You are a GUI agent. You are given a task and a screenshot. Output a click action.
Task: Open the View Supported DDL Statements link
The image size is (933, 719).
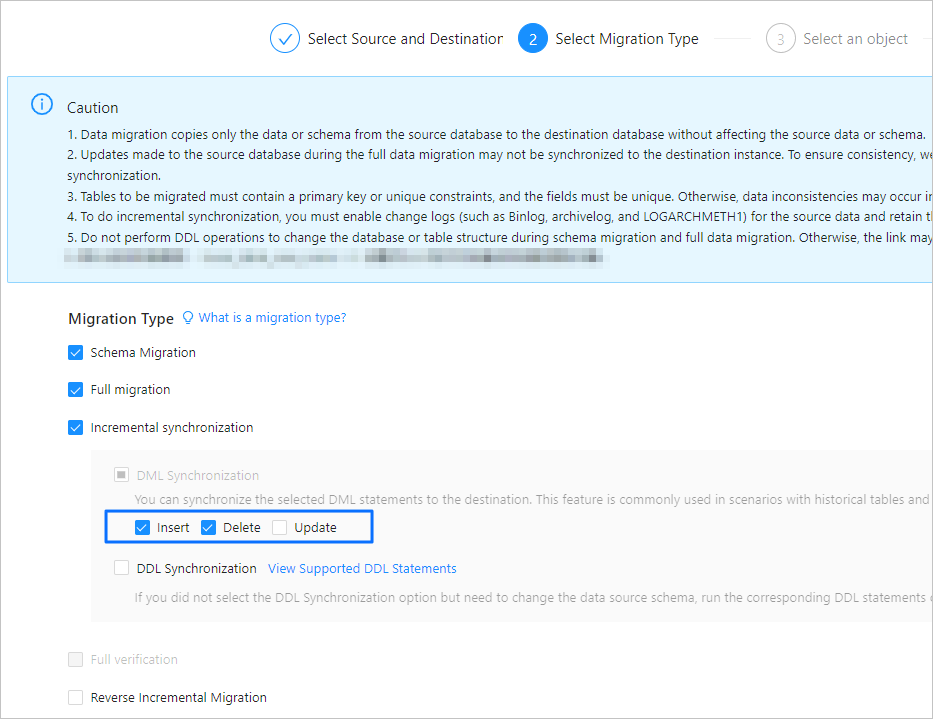pos(362,569)
